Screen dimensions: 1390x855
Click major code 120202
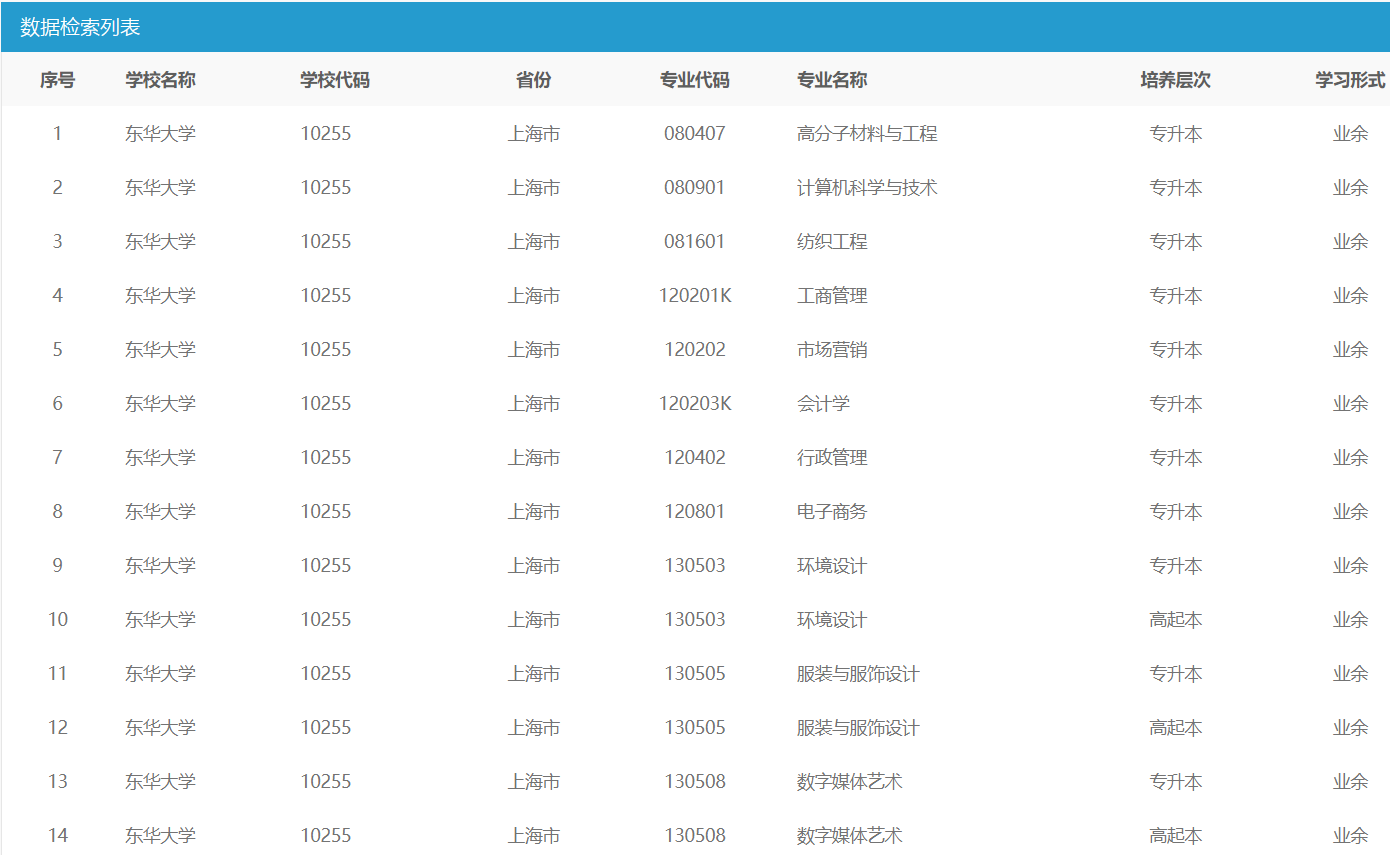695,350
